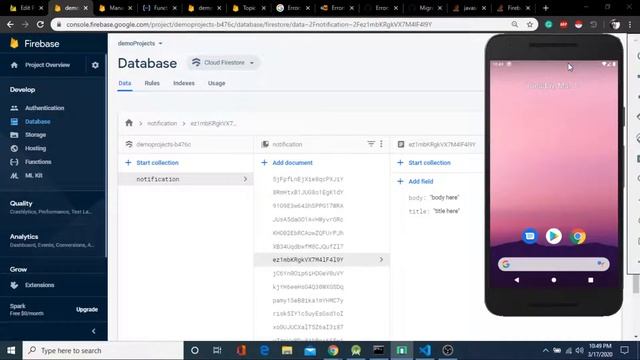Open Authentication in the sidebar
Screen dimensions: 640x360
point(44,108)
